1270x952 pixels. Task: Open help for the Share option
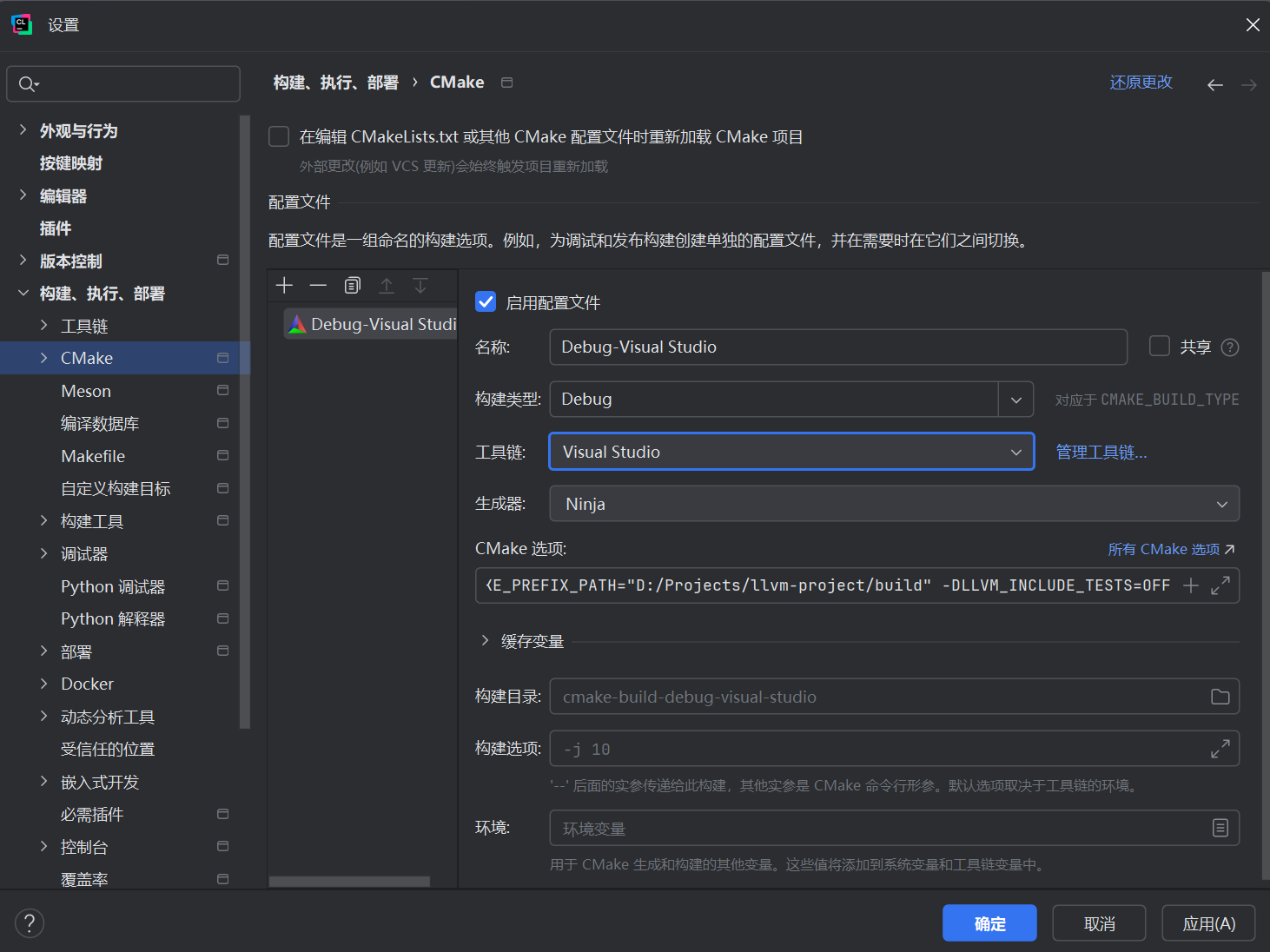click(1230, 347)
